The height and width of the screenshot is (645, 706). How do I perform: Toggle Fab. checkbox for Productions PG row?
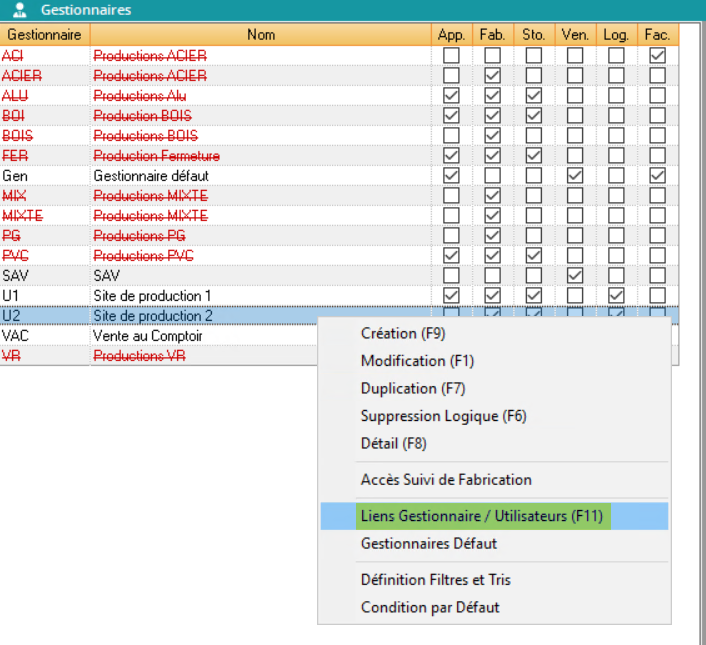coord(492,235)
